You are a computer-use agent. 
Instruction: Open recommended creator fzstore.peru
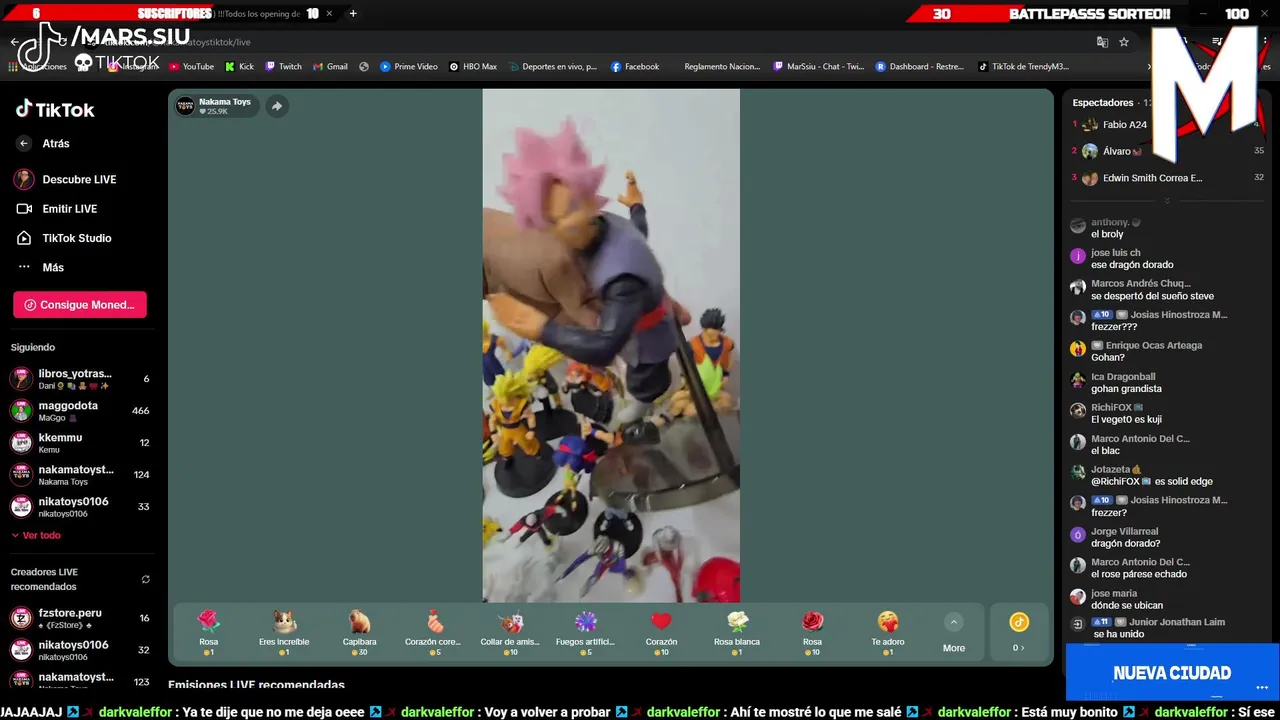[80, 618]
